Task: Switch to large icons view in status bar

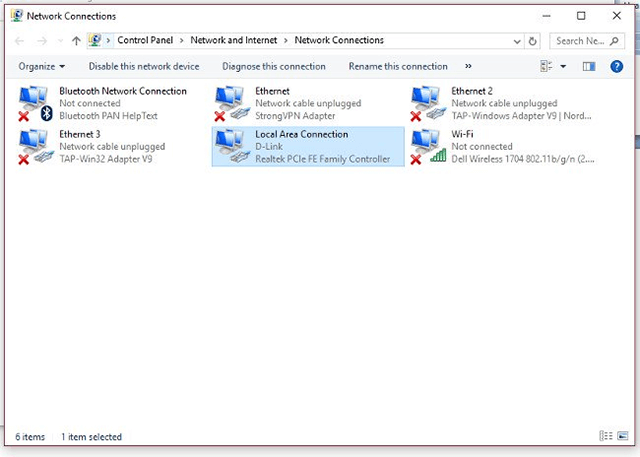Action: 623,435
